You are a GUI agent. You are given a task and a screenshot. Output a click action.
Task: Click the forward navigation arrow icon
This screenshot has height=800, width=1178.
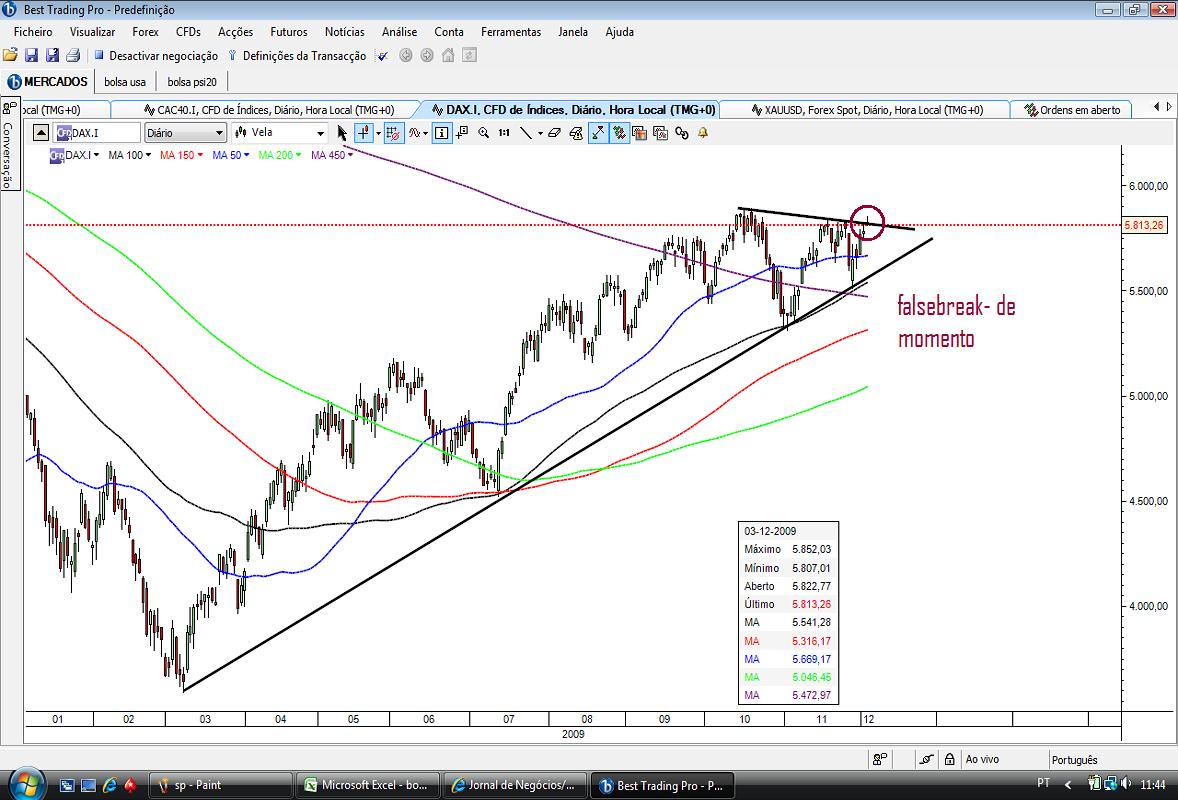pos(427,55)
